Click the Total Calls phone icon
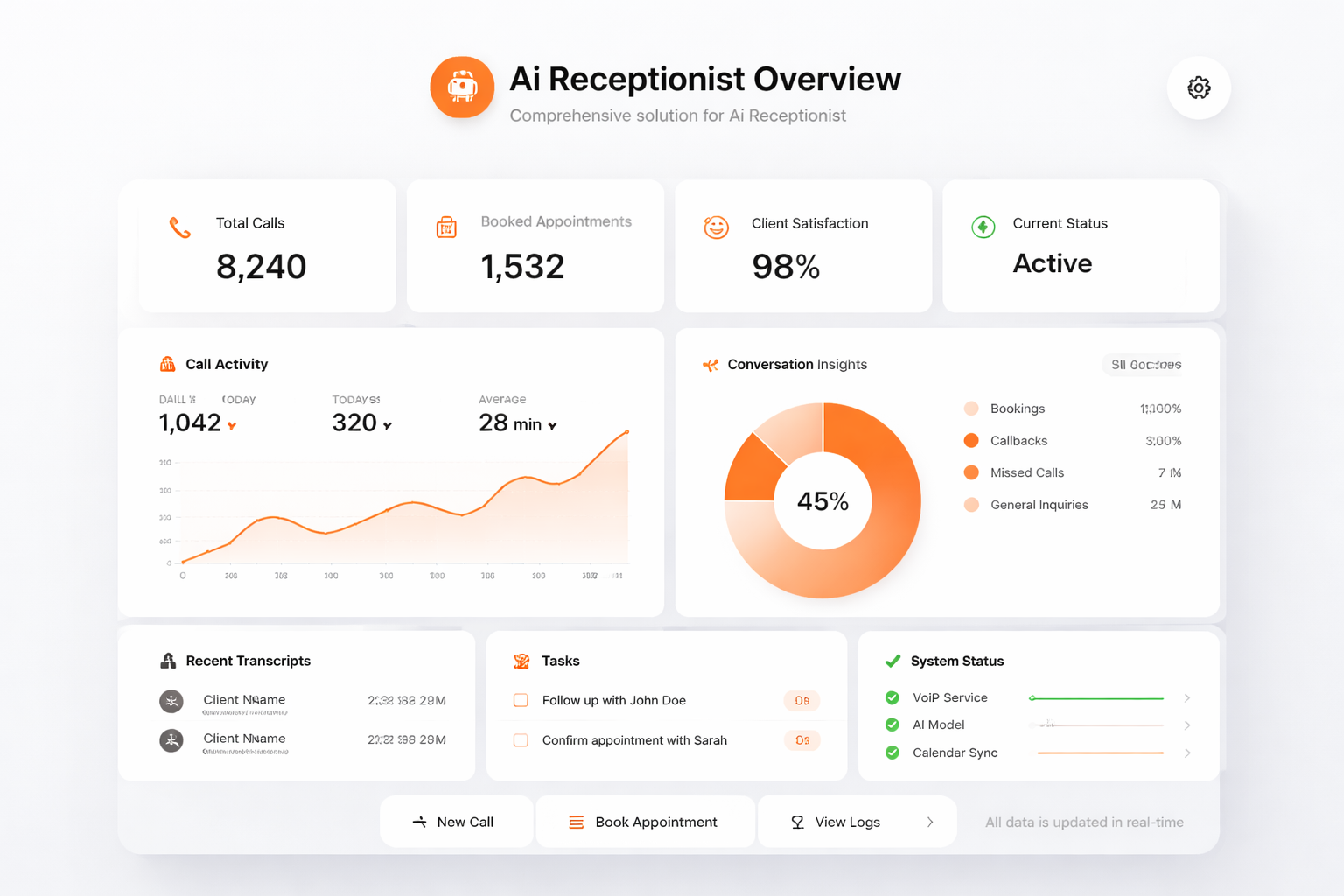Viewport: 1344px width, 896px height. (x=180, y=227)
